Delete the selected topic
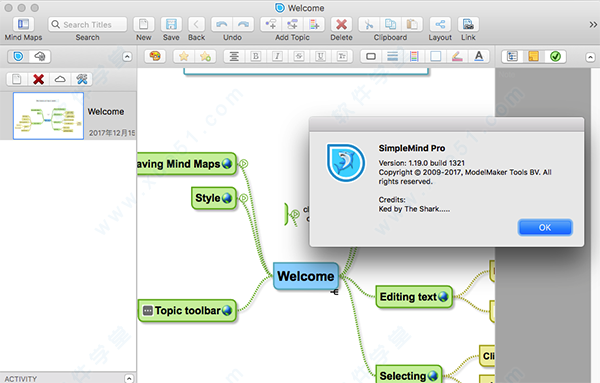The height and width of the screenshot is (383, 600). point(341,24)
